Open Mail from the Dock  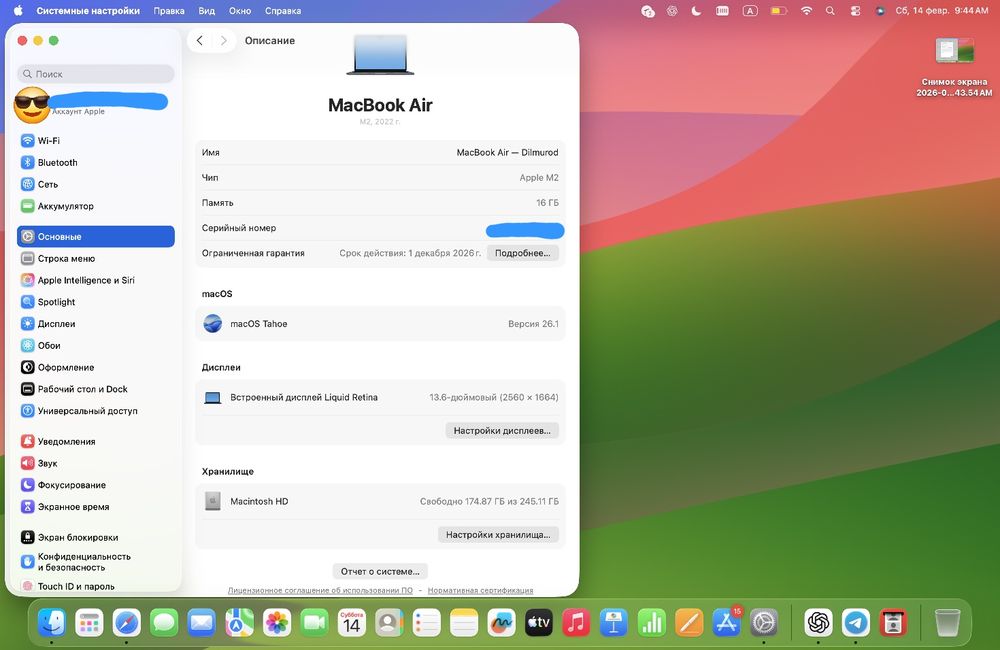[202, 623]
